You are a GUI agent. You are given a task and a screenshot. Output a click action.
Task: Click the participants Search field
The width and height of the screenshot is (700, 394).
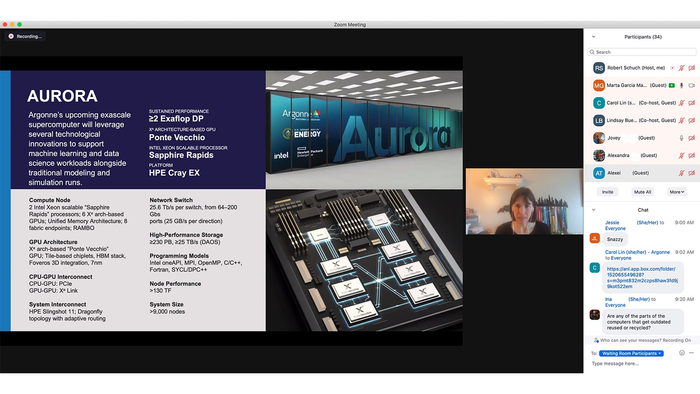(x=642, y=52)
